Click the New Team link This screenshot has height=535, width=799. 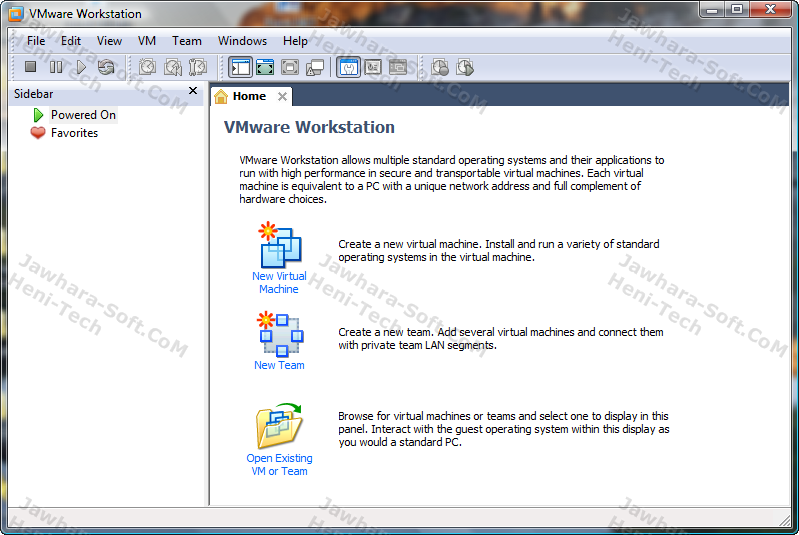coord(279,365)
